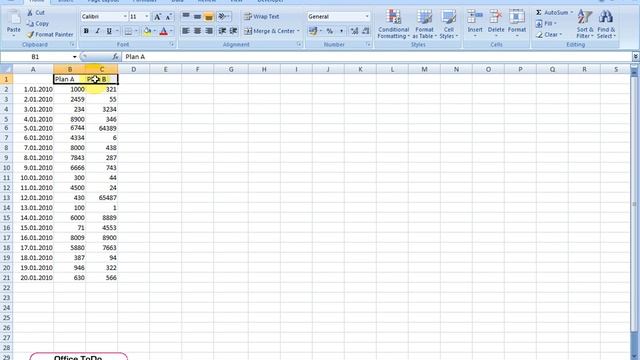Activate Format Painter

pos(50,35)
